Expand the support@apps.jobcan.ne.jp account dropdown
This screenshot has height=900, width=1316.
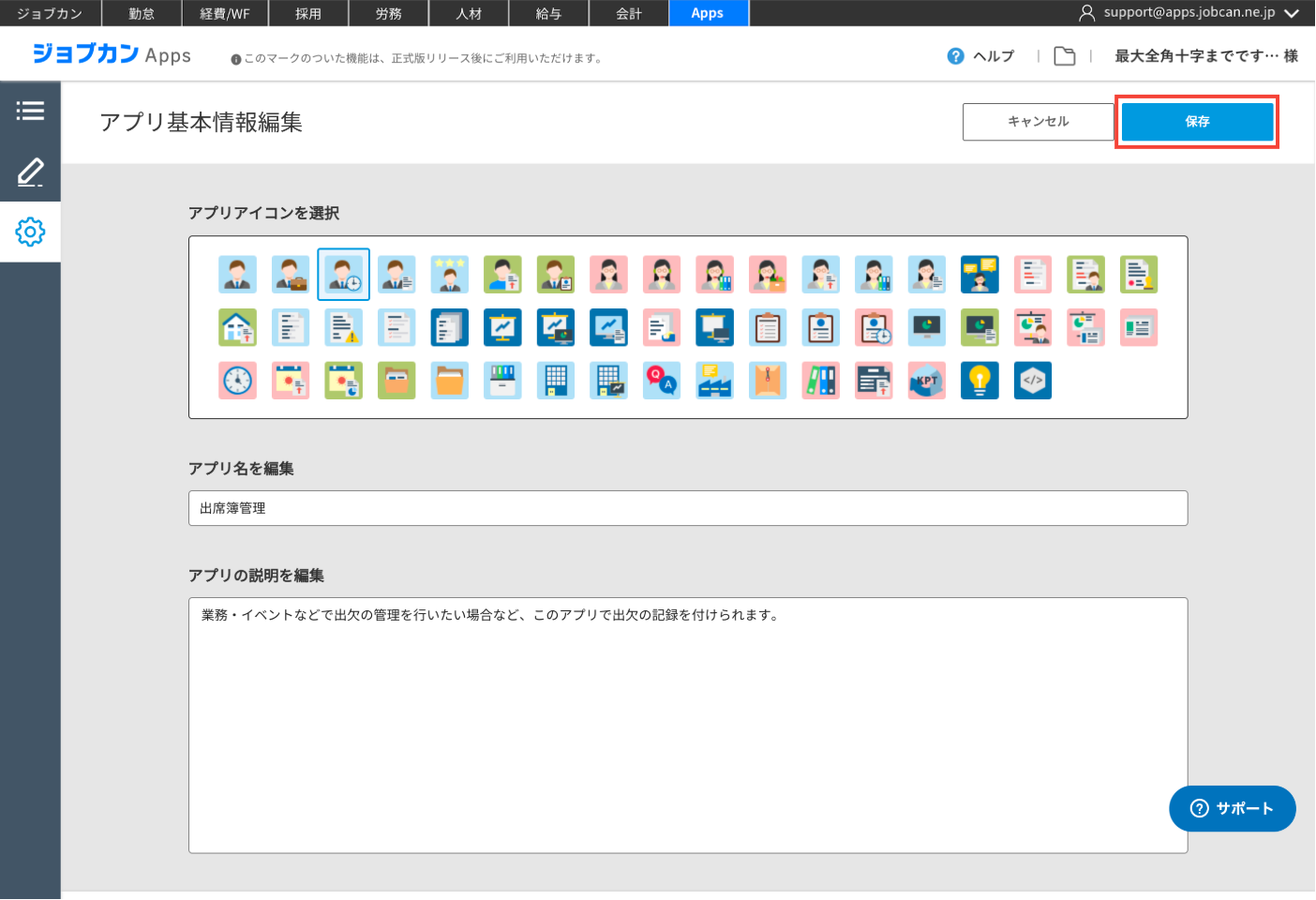point(1291,13)
